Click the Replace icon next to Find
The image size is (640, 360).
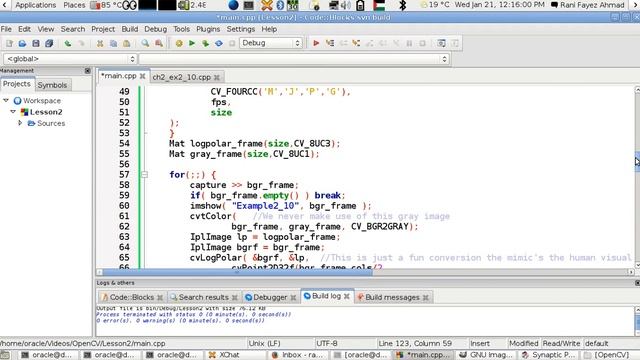pyautogui.click(x=159, y=43)
